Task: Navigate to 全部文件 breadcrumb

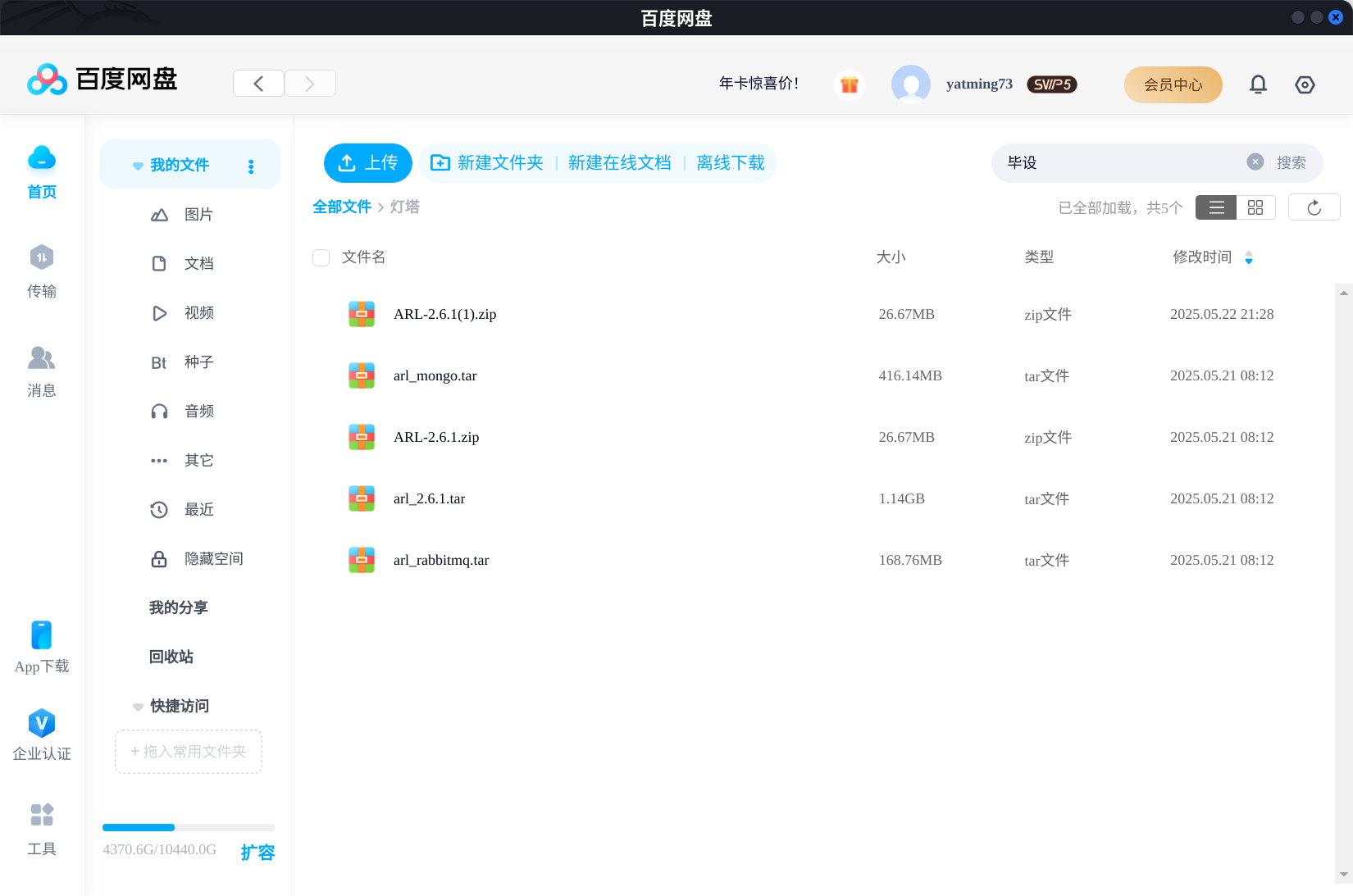Action: click(342, 207)
